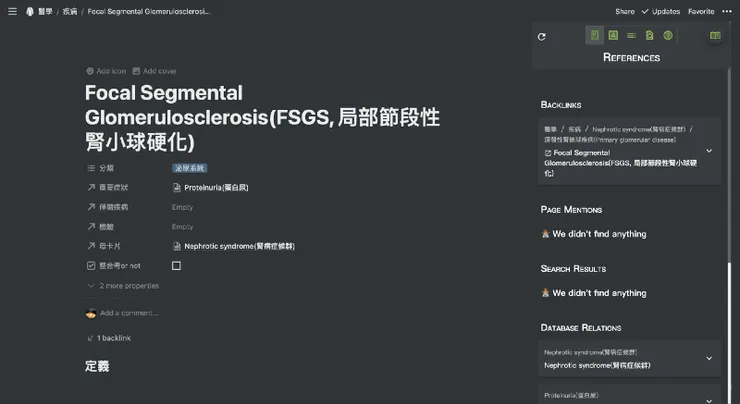
Task: Click the Page Mentions section heading
Action: pos(572,210)
